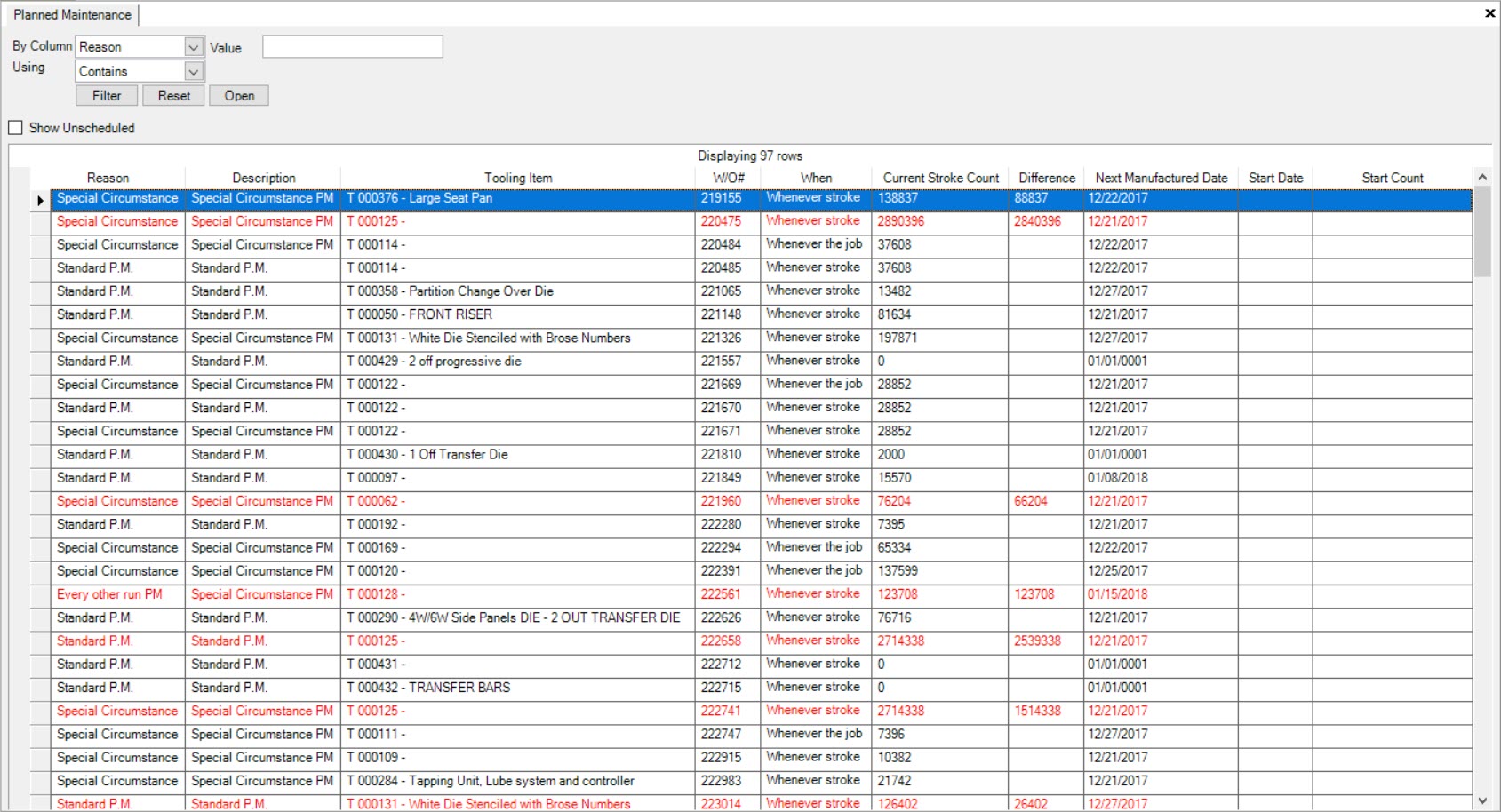
Task: Click the Open button
Action: click(239, 96)
